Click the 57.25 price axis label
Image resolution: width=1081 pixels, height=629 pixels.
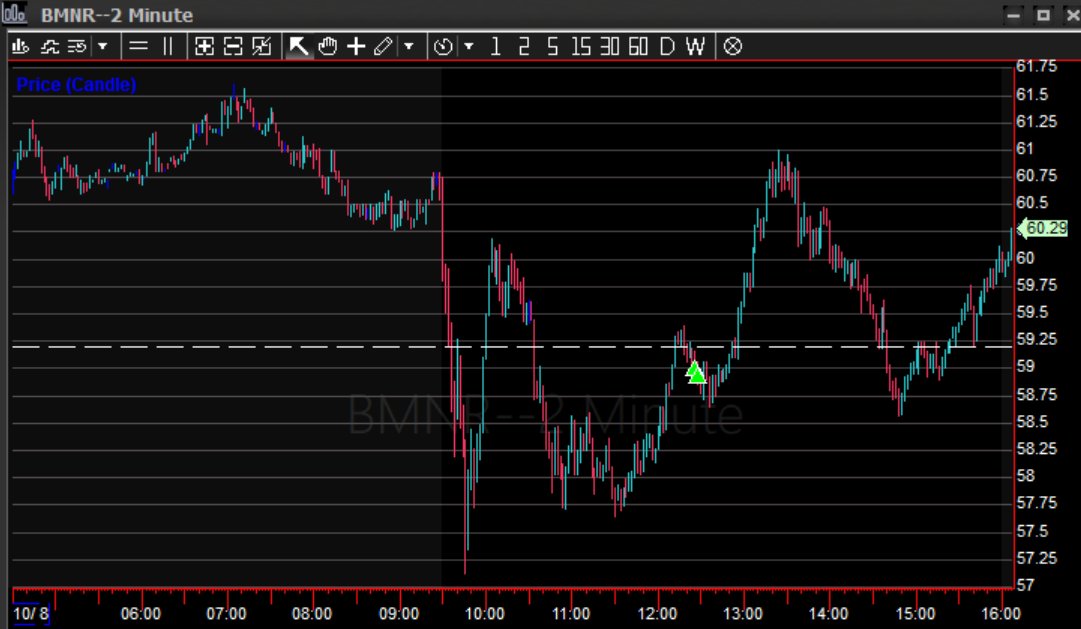[x=1037, y=557]
